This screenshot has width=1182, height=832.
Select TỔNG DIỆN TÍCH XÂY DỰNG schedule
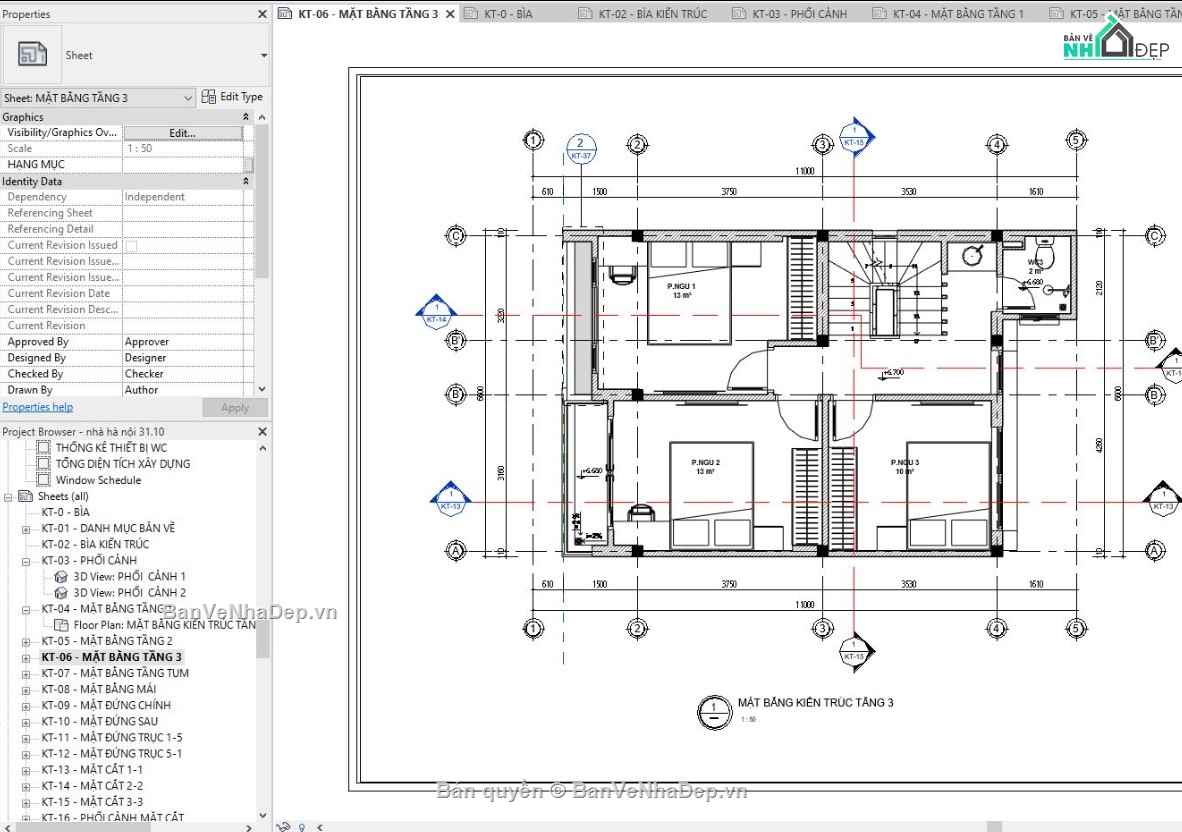pyautogui.click(x=123, y=464)
